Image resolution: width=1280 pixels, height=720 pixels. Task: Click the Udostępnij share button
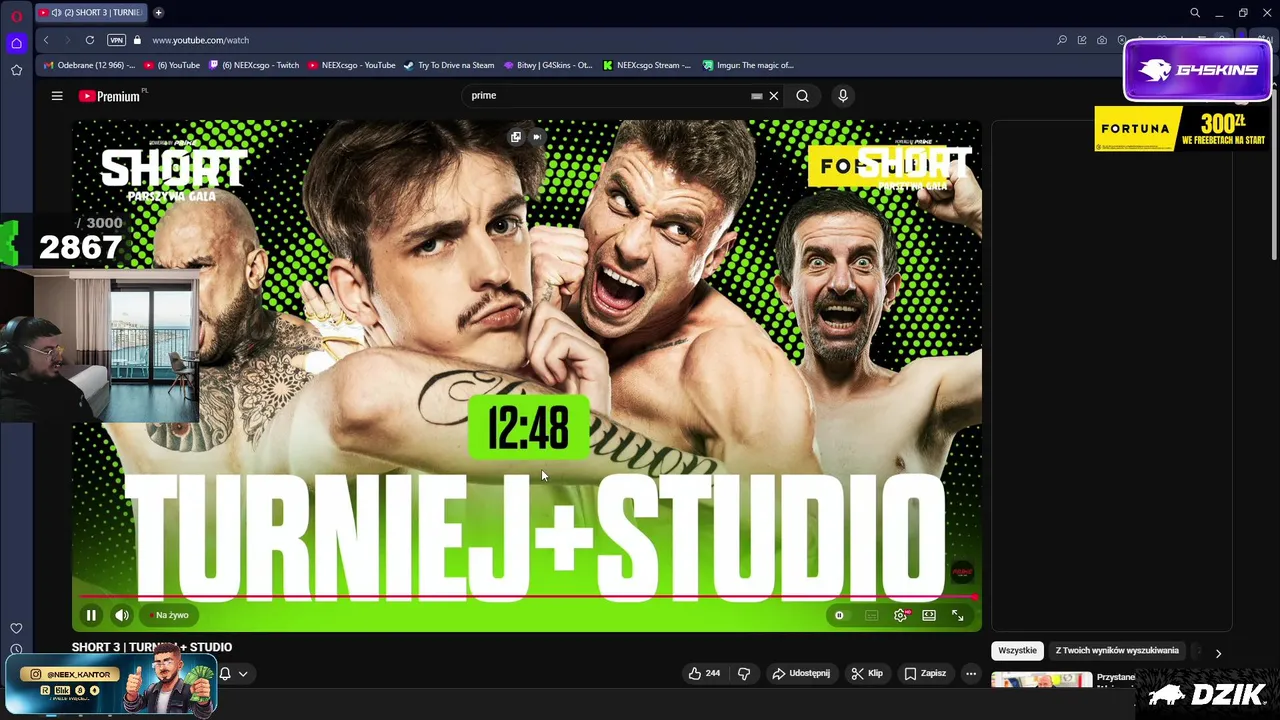(801, 673)
